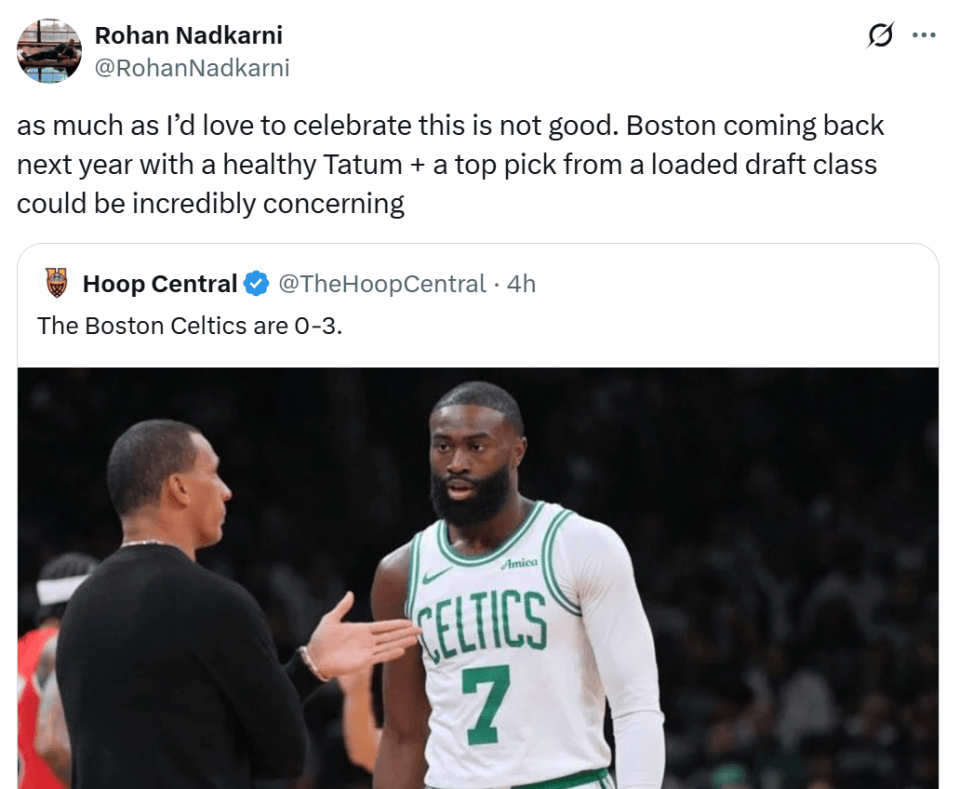
Task: Click the @TheHoopCentral handle
Action: click(381, 284)
